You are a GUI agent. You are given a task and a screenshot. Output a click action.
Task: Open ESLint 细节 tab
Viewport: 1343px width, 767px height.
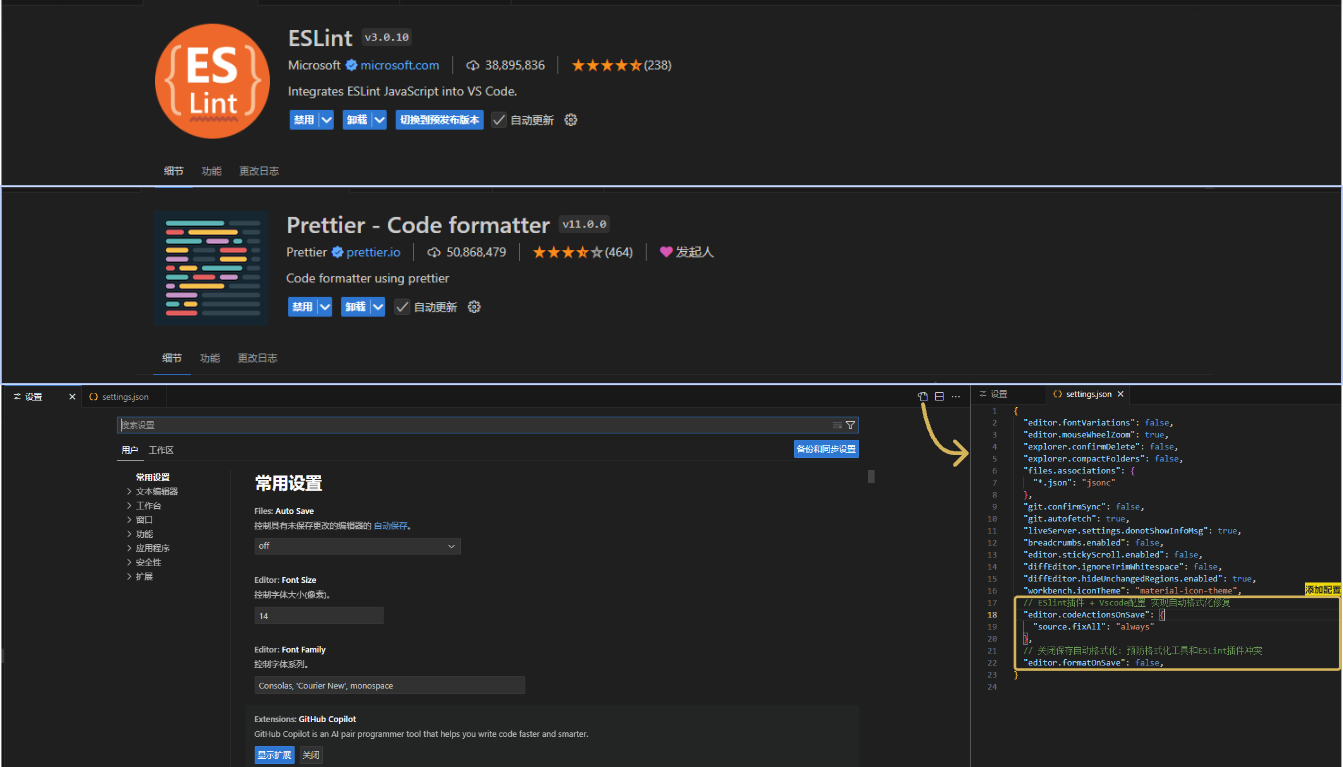point(174,171)
